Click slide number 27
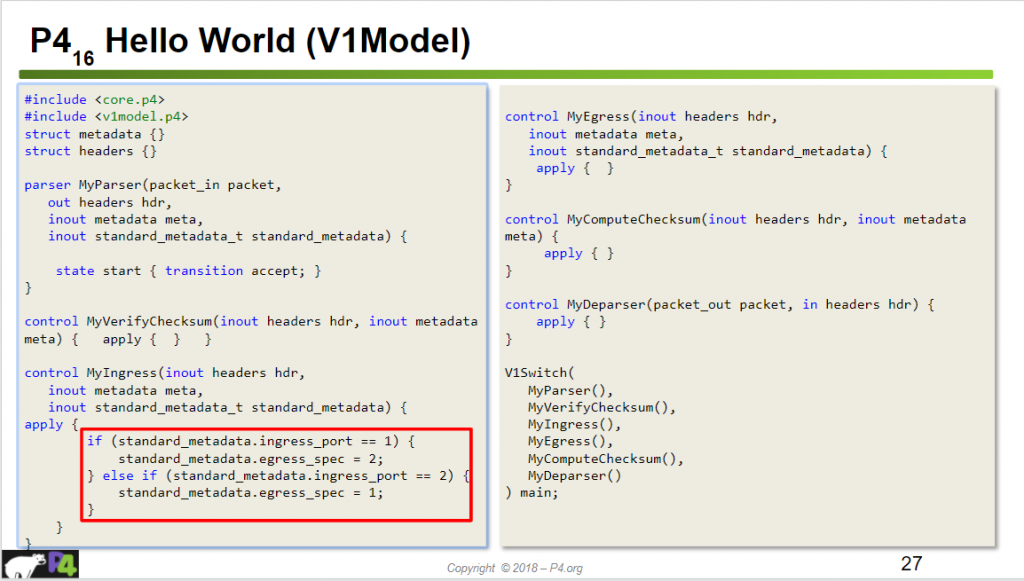The image size is (1024, 581). tap(912, 563)
